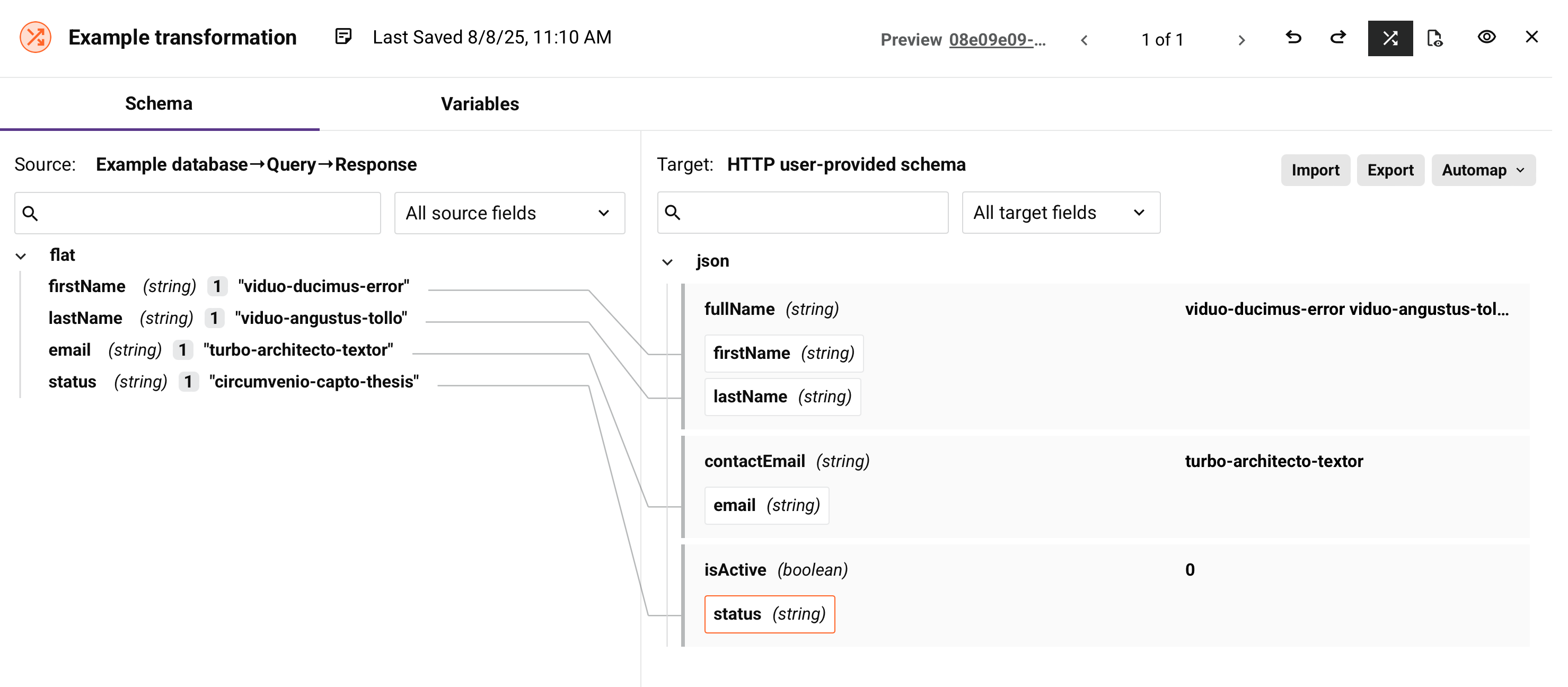Viewport: 1568px width, 687px height.
Task: Open the All source fields dropdown
Action: [x=509, y=213]
